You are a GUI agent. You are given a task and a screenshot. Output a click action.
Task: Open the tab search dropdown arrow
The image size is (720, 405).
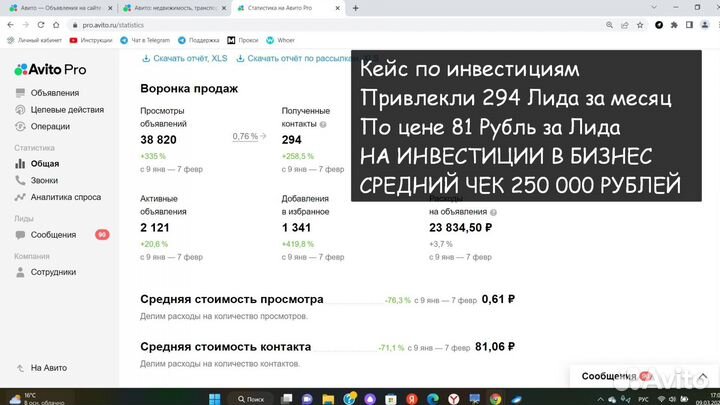click(x=654, y=7)
